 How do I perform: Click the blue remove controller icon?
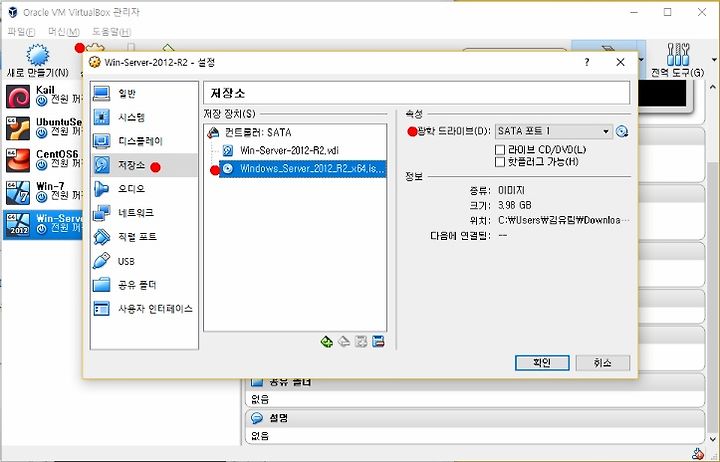click(378, 342)
